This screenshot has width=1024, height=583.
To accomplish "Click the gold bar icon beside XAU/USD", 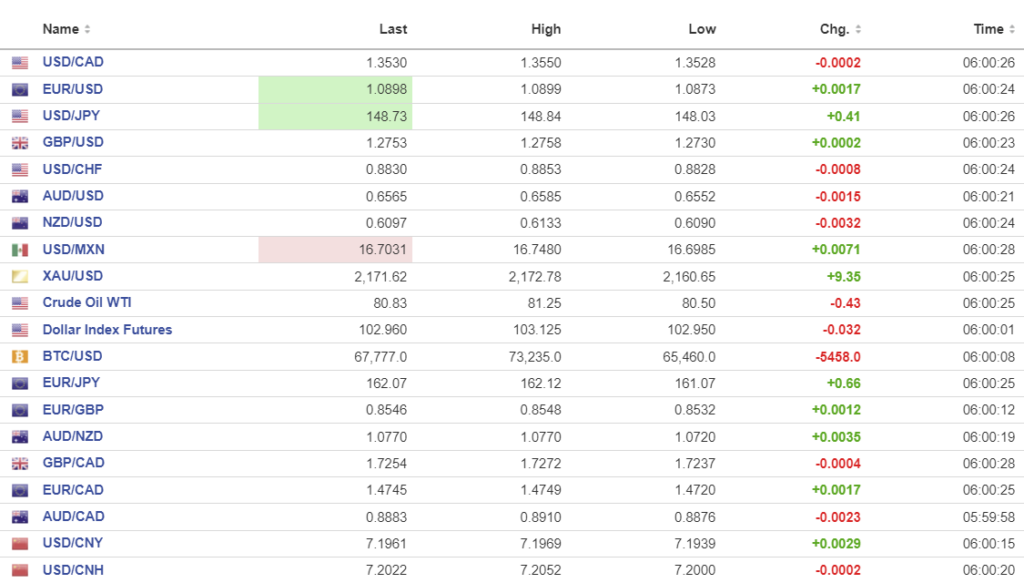I will 20,276.
